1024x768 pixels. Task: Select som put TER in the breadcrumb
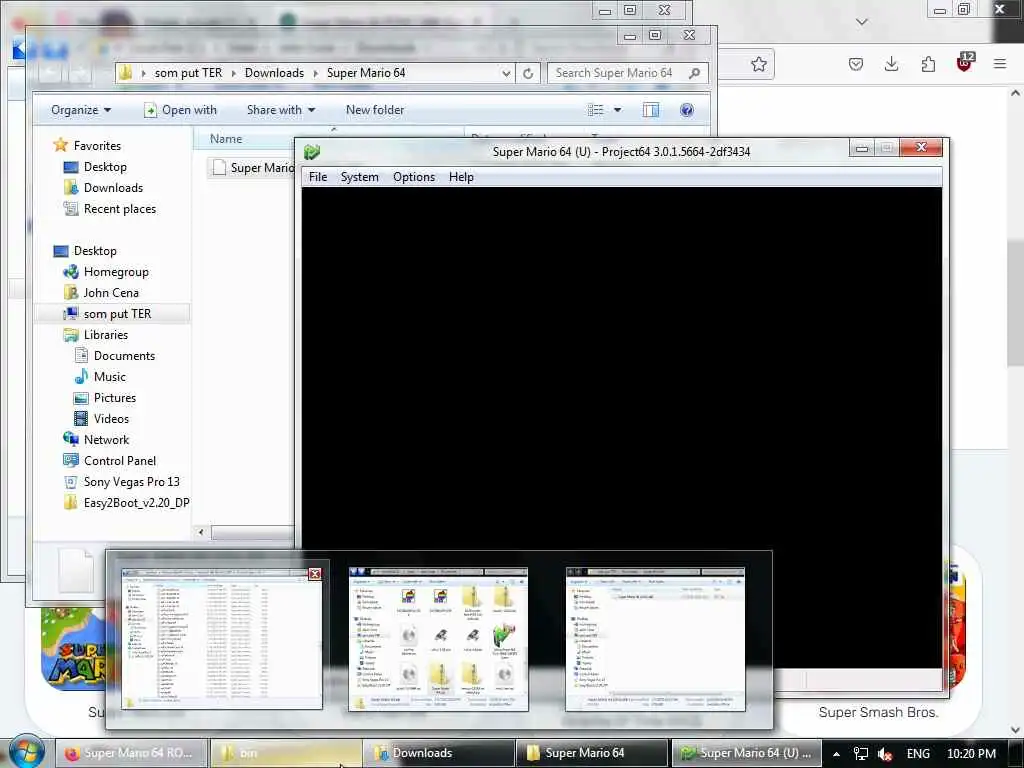click(188, 73)
